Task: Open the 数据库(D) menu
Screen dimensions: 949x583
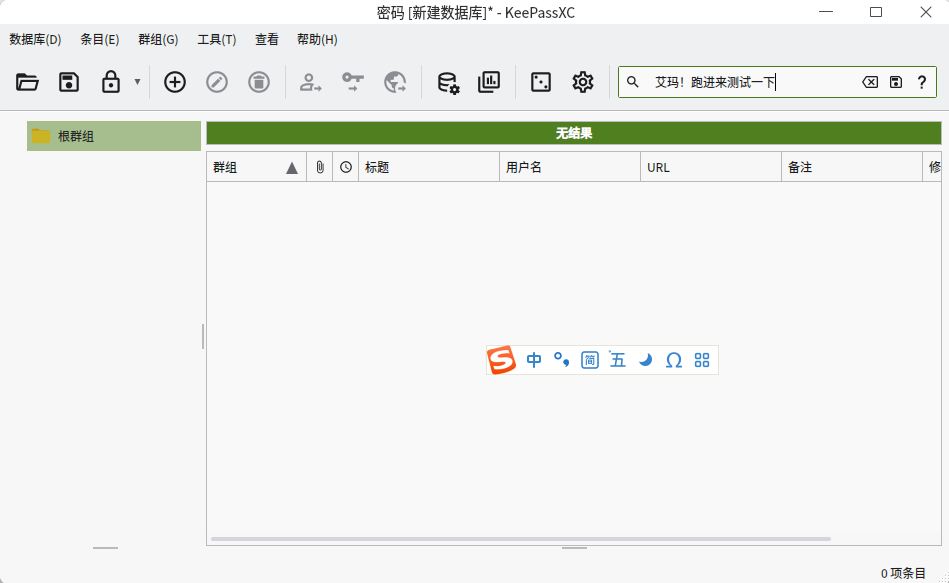Action: coord(35,39)
